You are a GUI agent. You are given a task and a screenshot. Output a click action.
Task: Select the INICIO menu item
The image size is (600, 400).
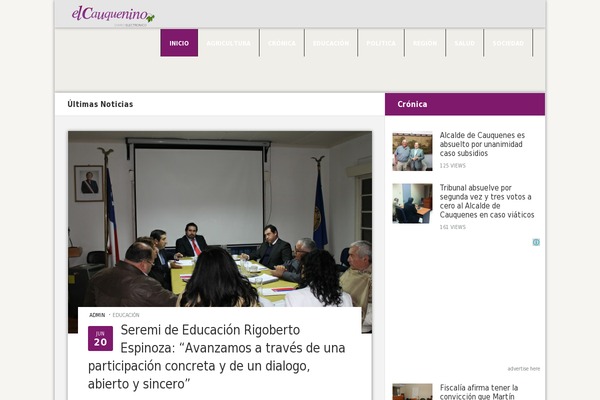(179, 43)
